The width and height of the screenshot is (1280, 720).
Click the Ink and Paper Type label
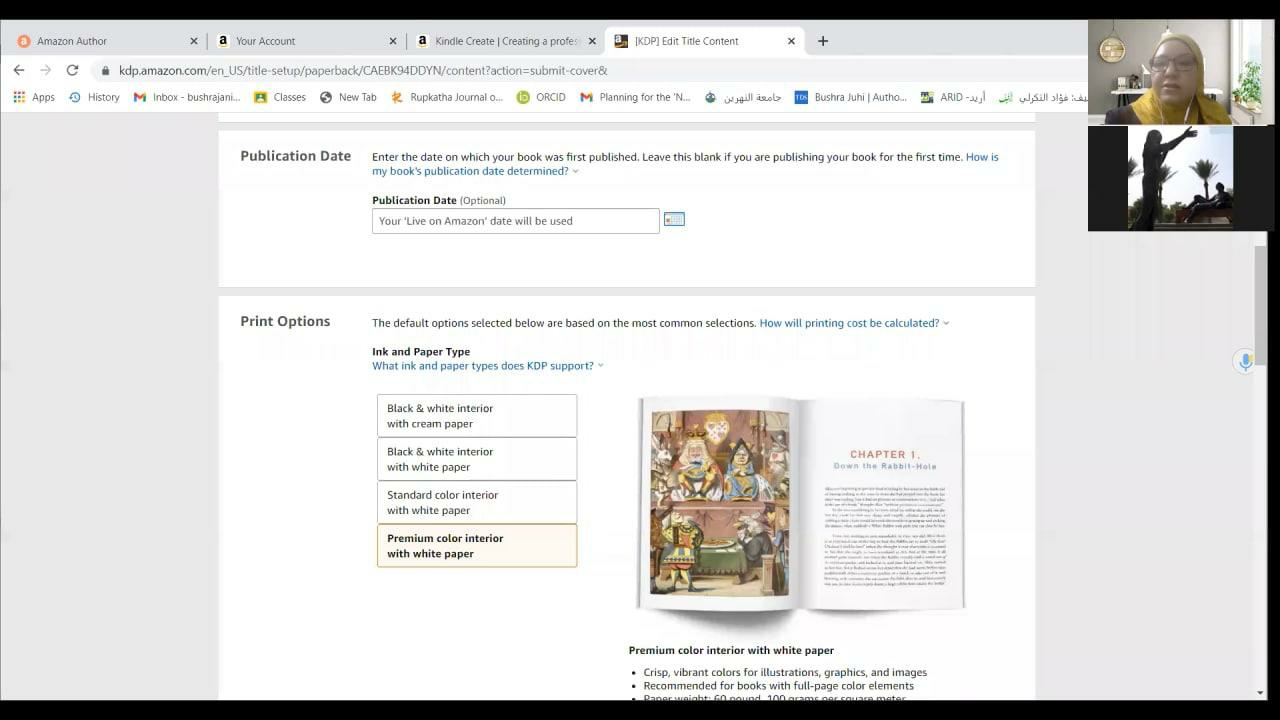click(421, 352)
